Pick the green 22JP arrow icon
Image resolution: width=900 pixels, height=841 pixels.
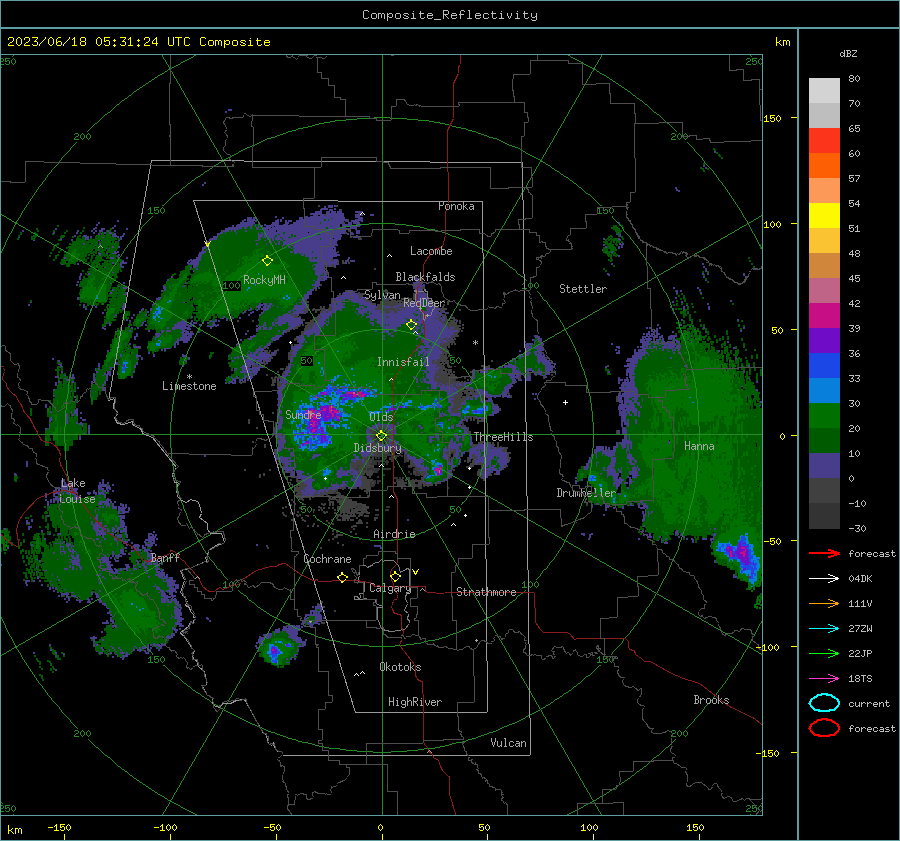pos(824,653)
